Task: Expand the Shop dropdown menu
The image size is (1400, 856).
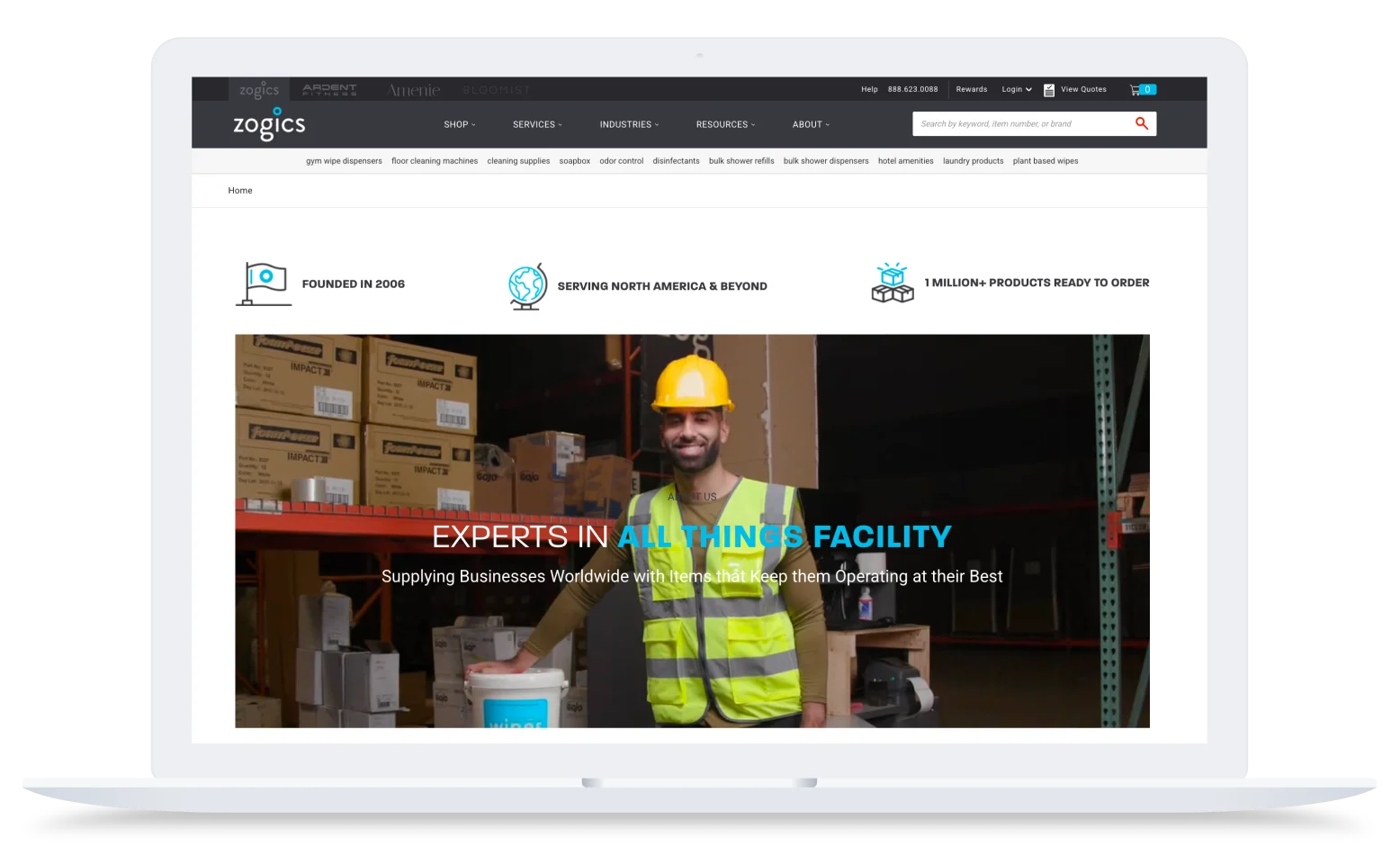Action: [x=459, y=123]
